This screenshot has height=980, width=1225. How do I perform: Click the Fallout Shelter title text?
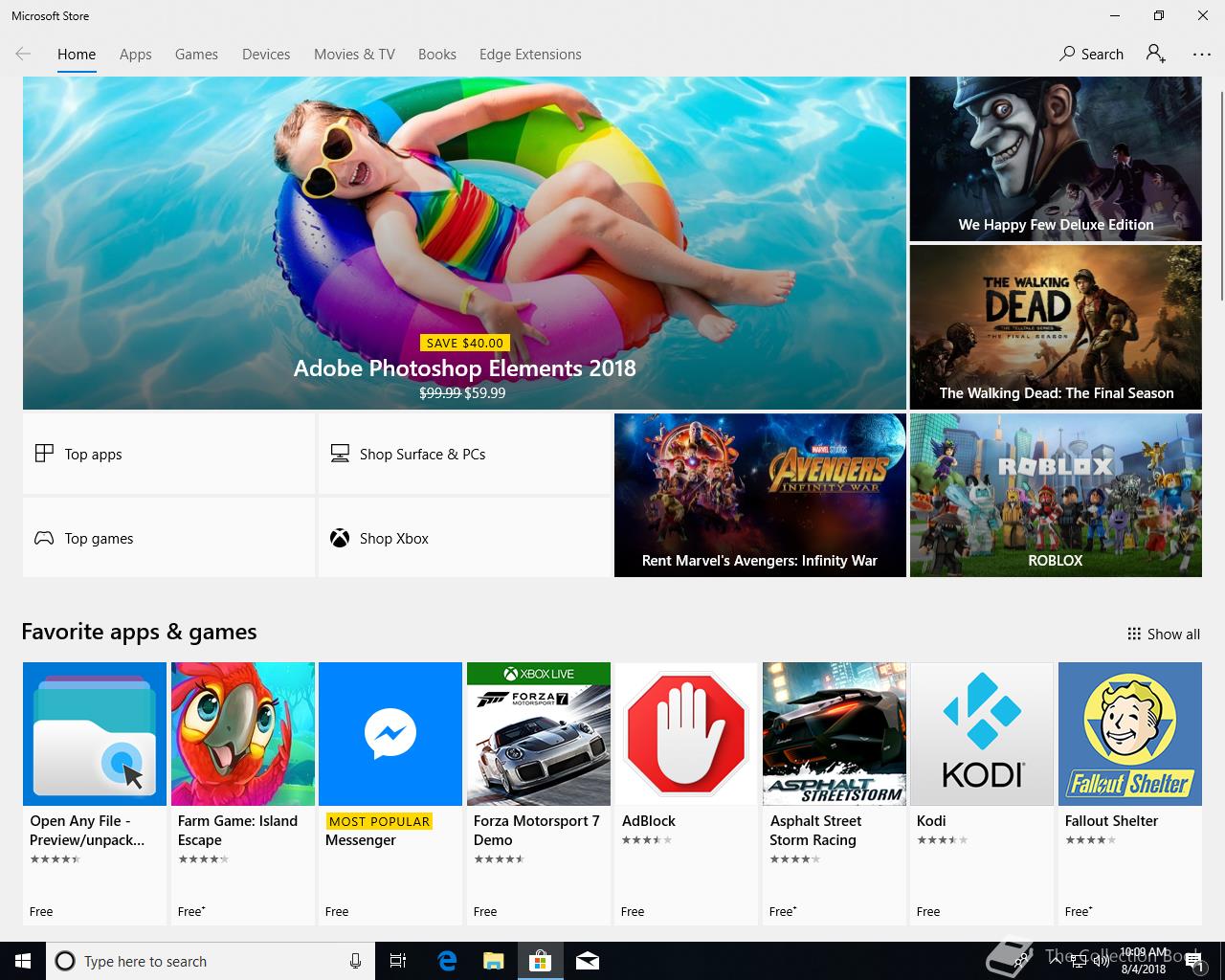pyautogui.click(x=1111, y=821)
